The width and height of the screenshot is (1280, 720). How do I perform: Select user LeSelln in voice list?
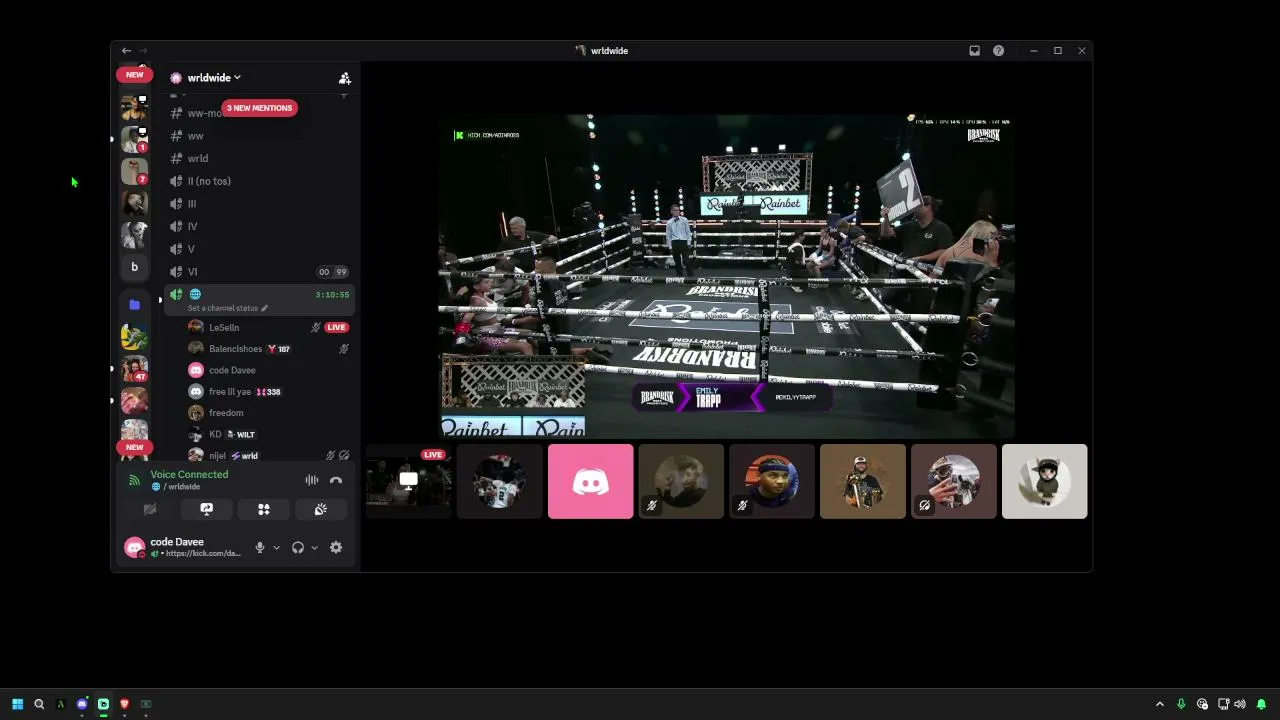coord(224,328)
